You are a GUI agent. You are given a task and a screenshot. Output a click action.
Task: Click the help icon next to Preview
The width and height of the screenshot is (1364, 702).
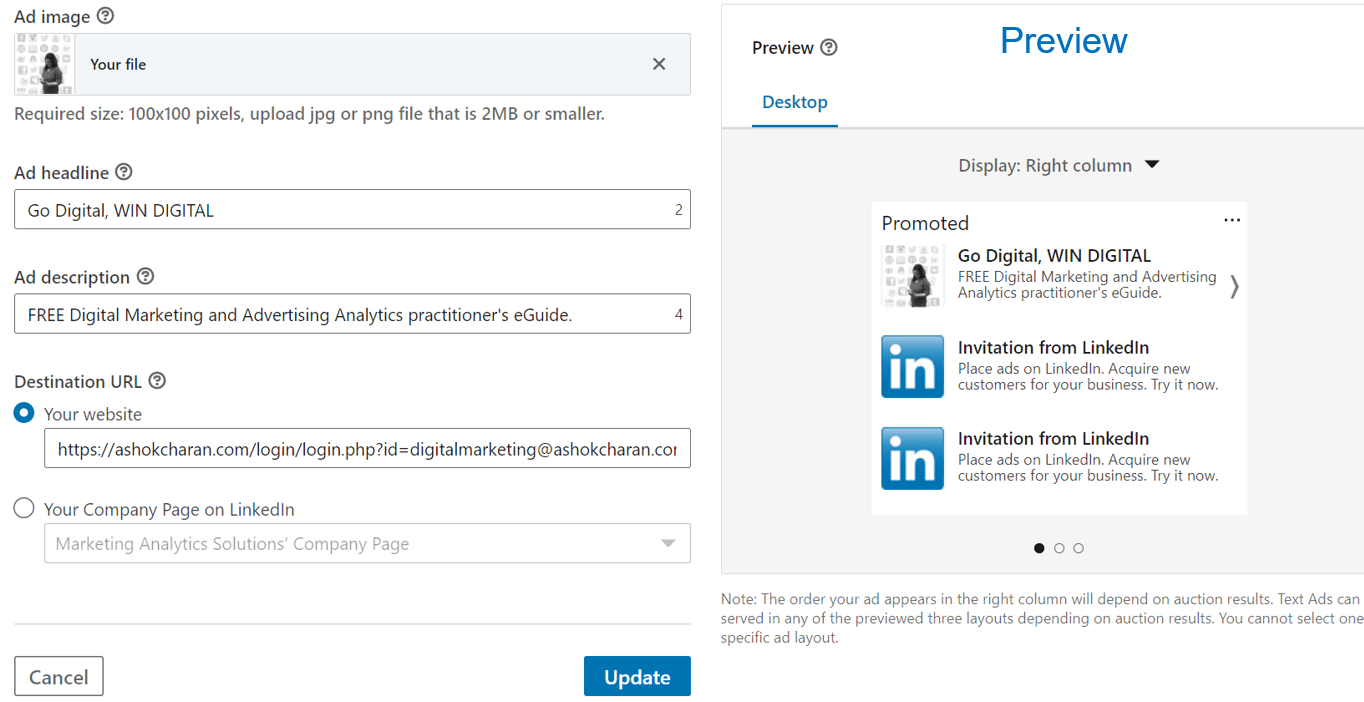(828, 47)
